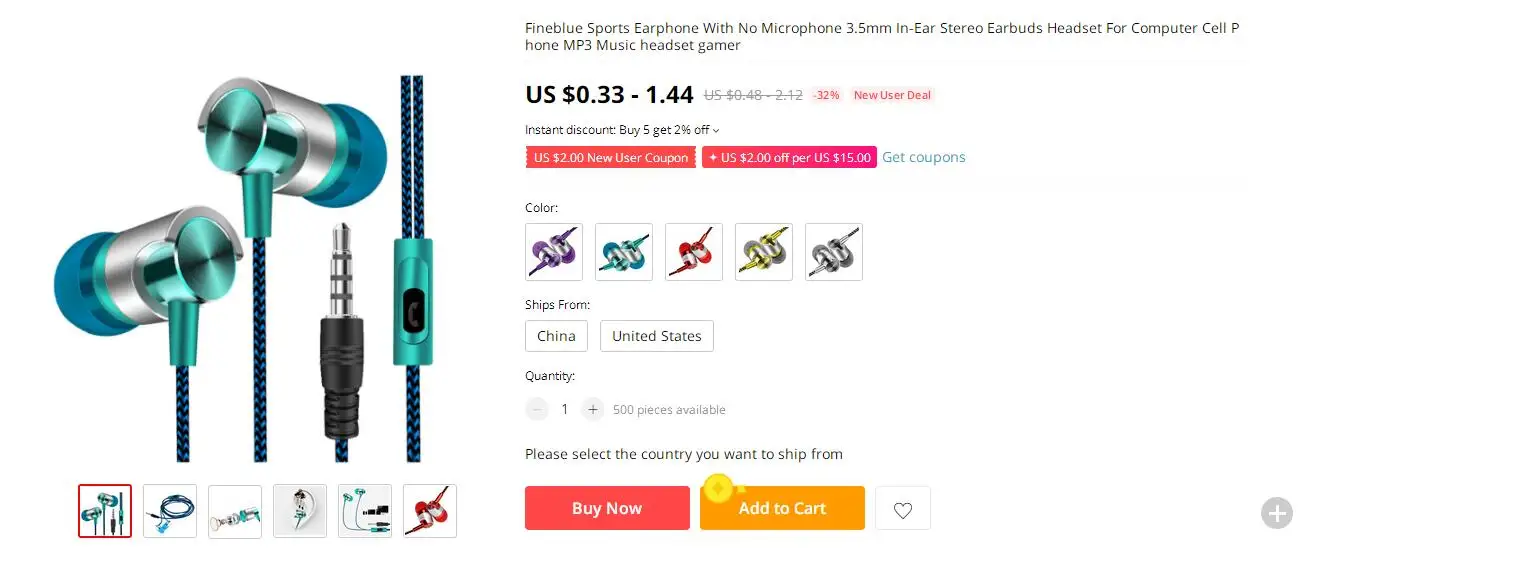1523x574 pixels.
Task: Choose the gray earphone color option
Action: click(834, 252)
